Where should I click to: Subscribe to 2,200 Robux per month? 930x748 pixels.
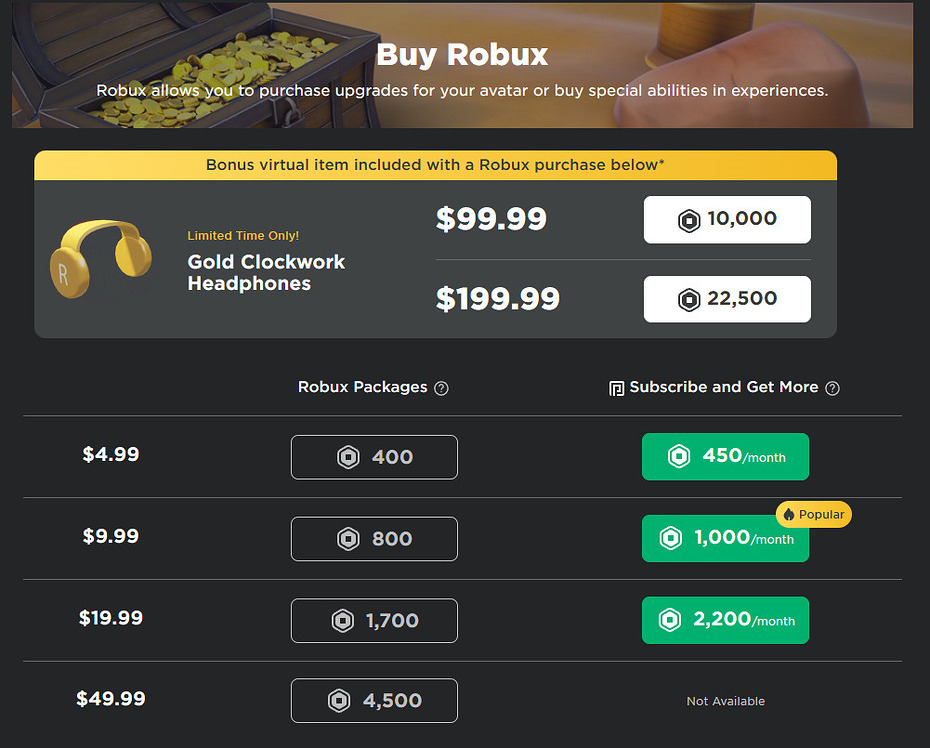725,620
